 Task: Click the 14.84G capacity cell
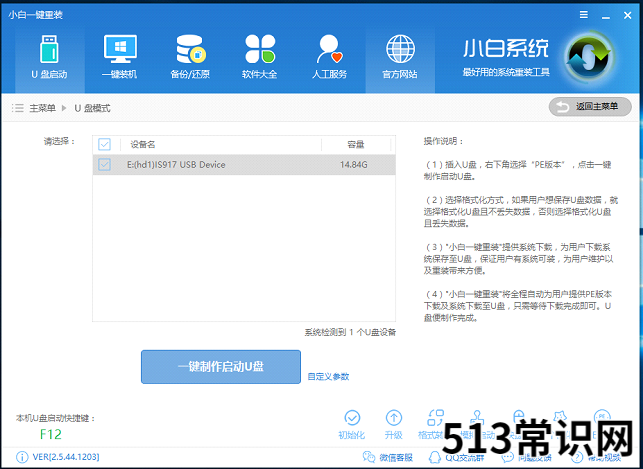(353, 165)
